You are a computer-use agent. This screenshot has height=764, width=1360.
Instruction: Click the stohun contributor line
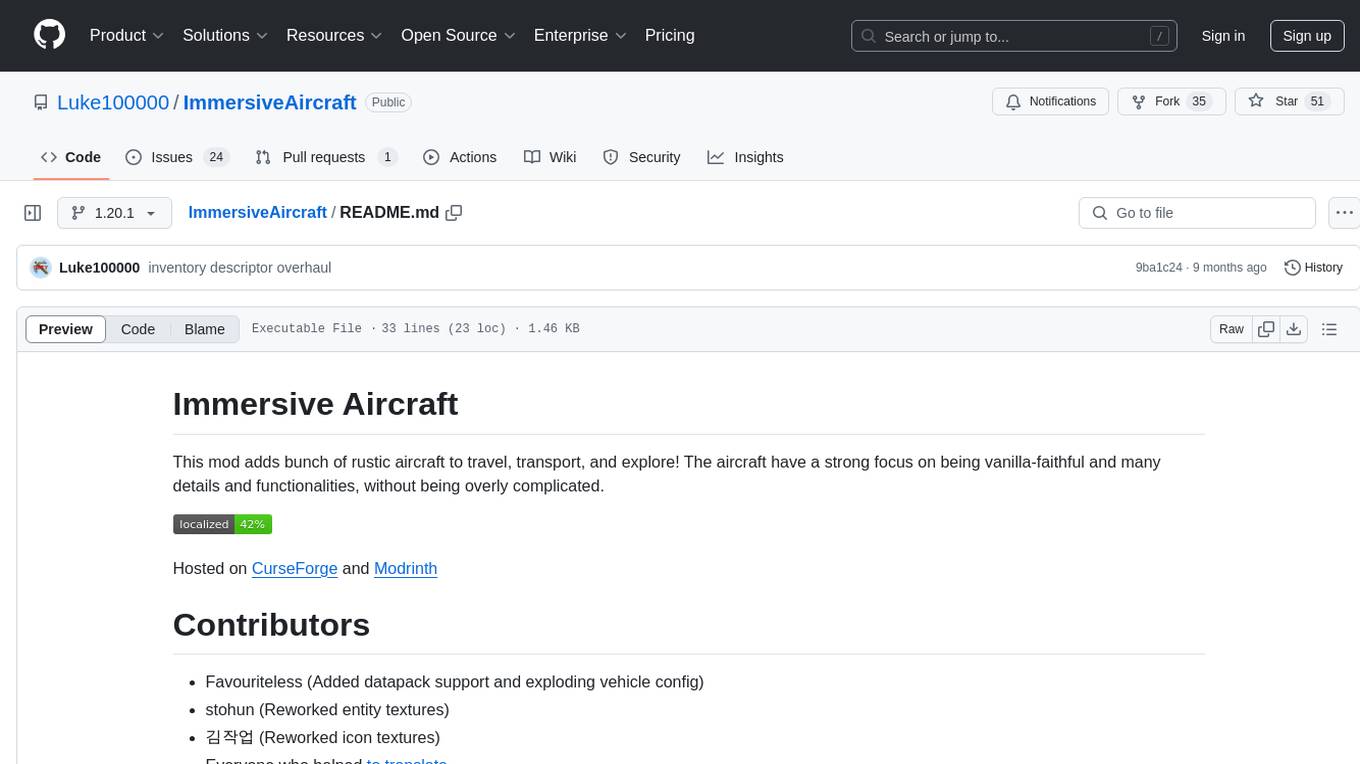(327, 710)
